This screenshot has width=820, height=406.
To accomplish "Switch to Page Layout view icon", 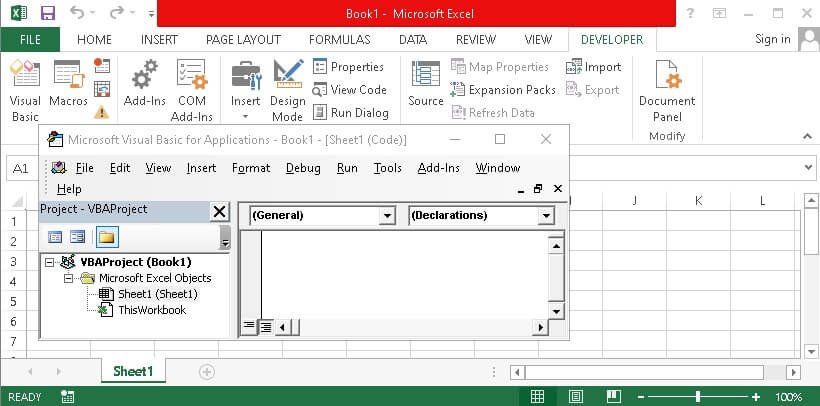I will pos(576,397).
